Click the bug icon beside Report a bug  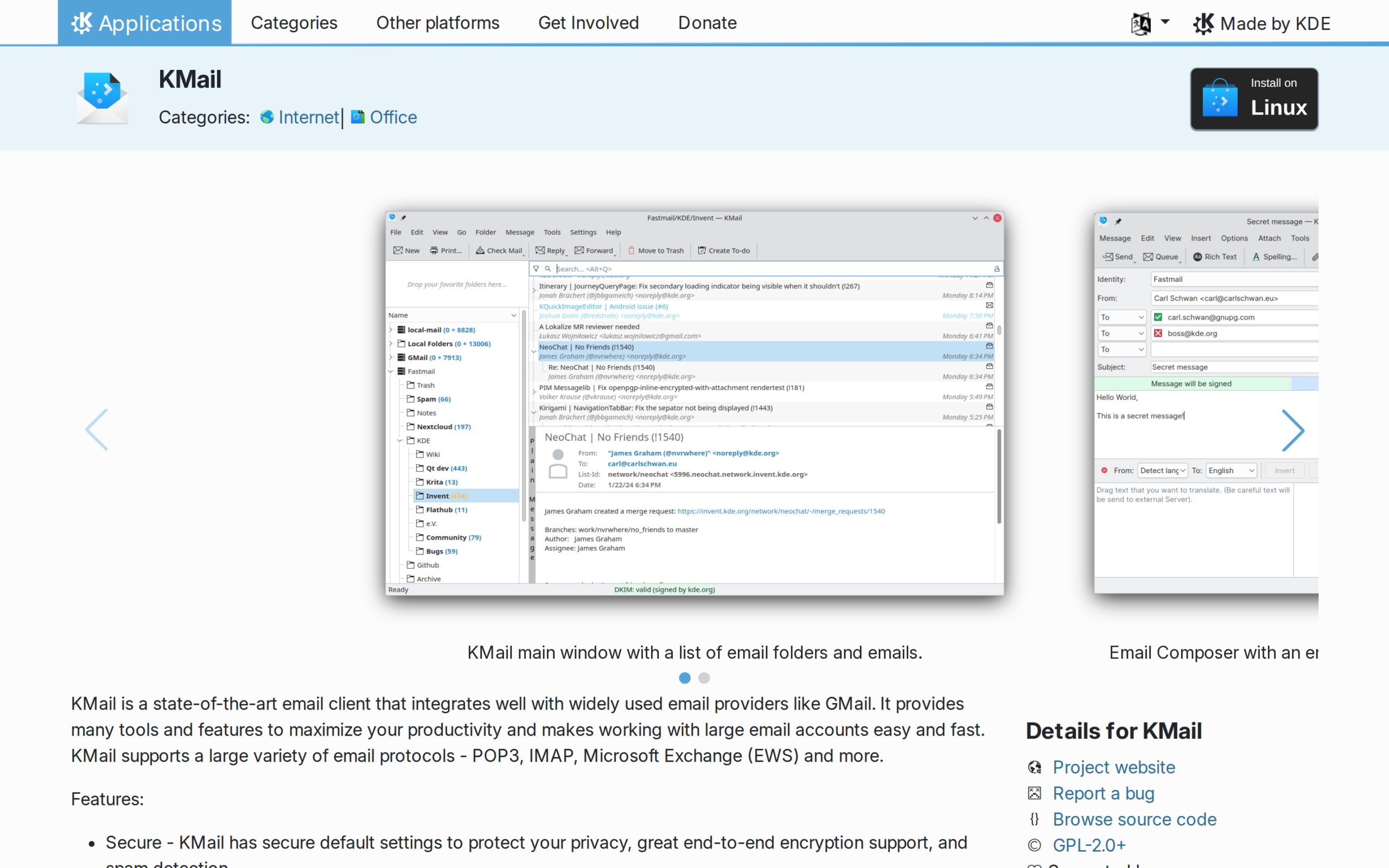1034,793
